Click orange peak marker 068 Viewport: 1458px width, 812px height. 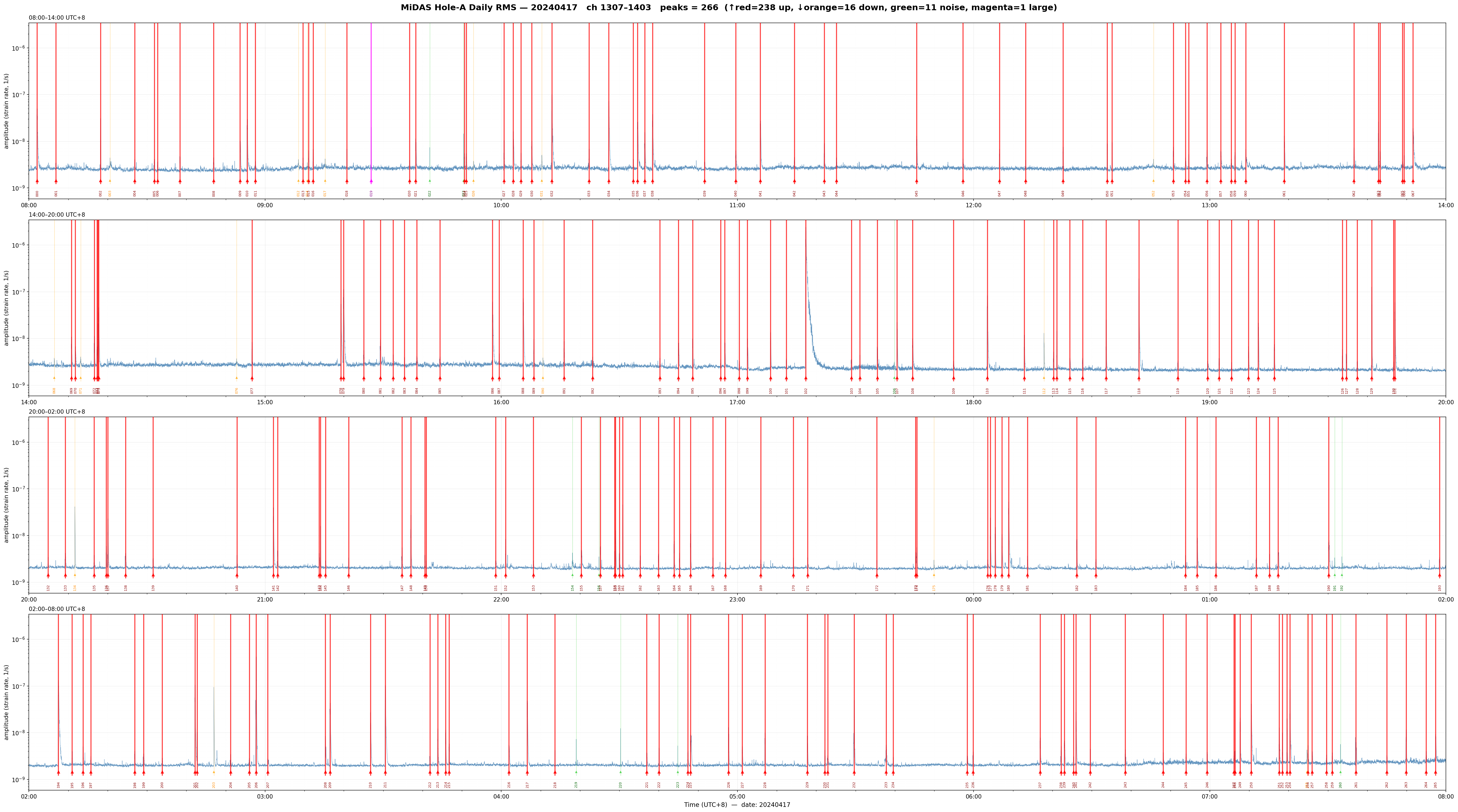point(54,378)
